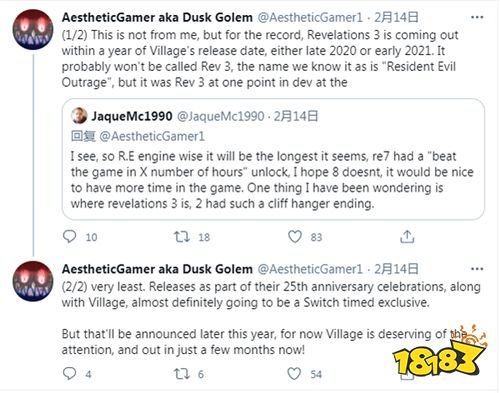Open AestheticGamer avatar on first tweet
Image resolution: width=500 pixels, height=393 pixels.
coord(33,29)
